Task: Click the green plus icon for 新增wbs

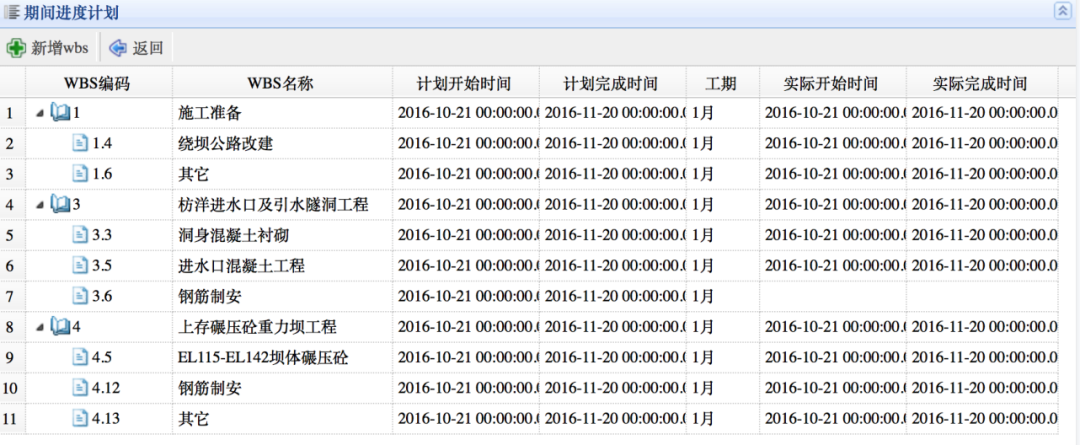Action: tap(15, 48)
